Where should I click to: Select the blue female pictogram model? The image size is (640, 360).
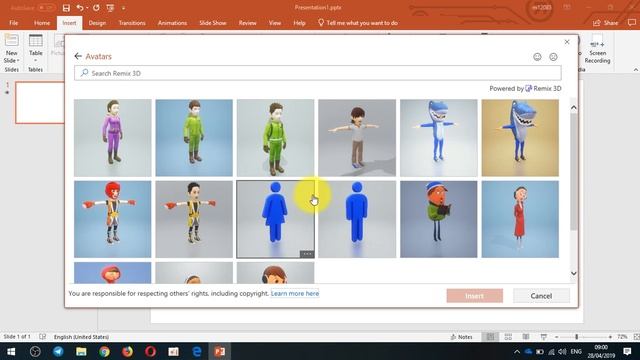click(x=276, y=220)
